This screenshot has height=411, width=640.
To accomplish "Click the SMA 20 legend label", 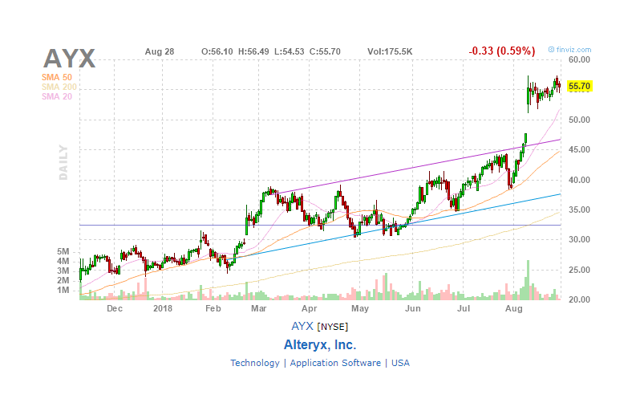I will 57,97.
